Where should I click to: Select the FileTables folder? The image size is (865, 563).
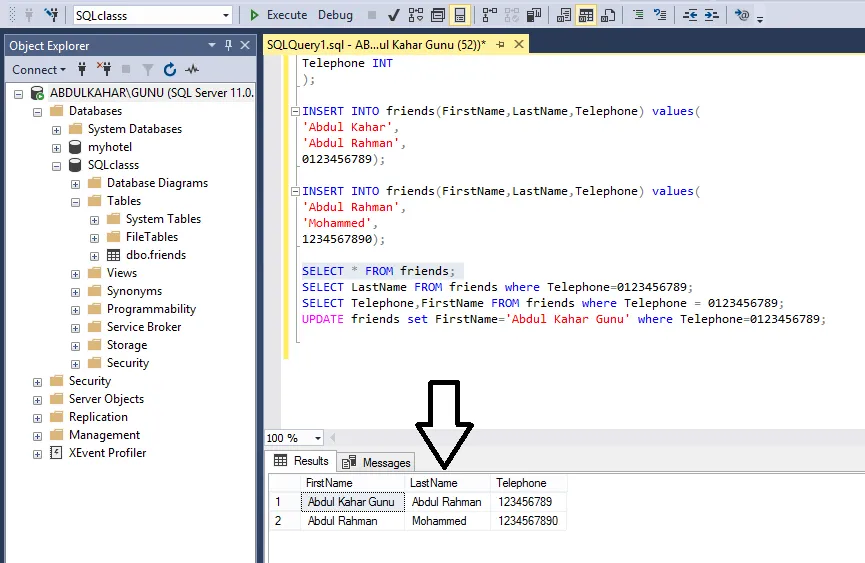point(152,237)
